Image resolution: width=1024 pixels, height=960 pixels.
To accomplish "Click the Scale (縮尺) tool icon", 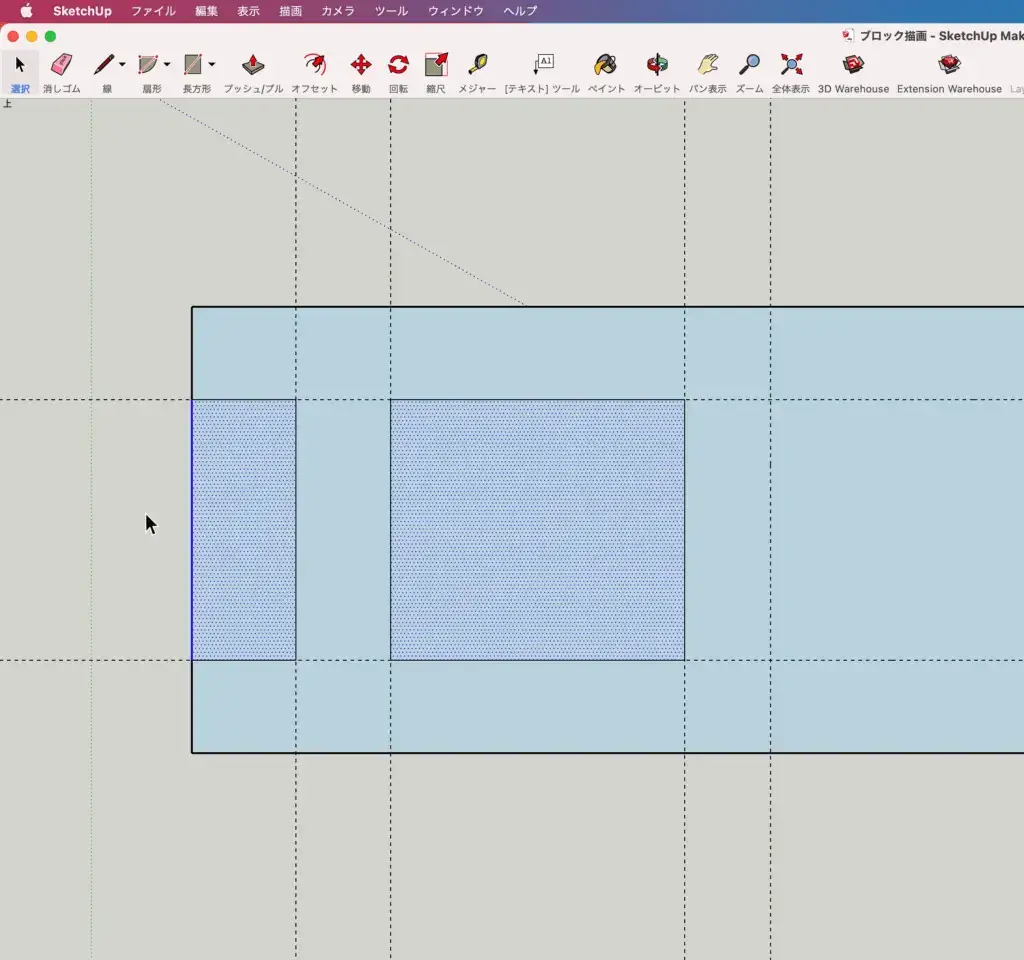I will [x=436, y=66].
